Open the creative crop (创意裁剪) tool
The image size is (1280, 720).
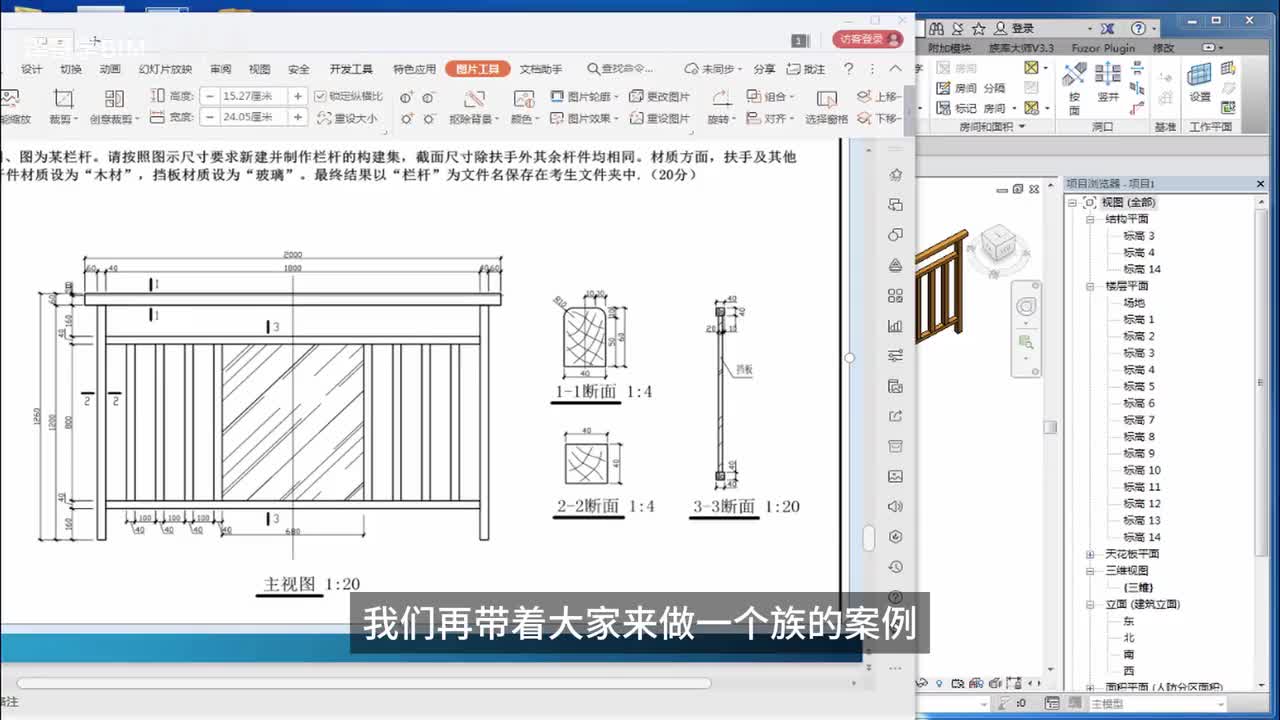point(114,106)
